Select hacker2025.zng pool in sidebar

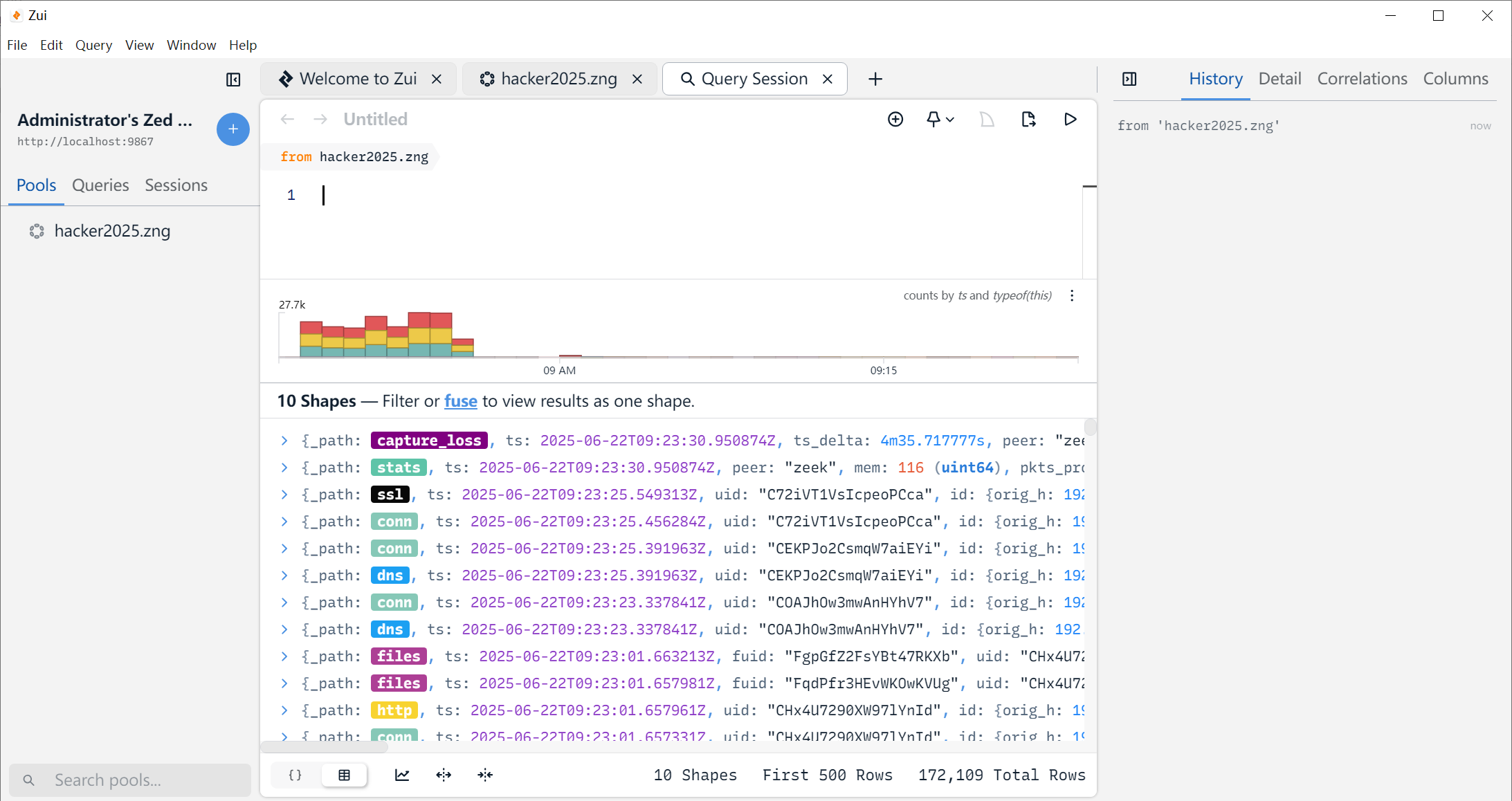click(112, 231)
